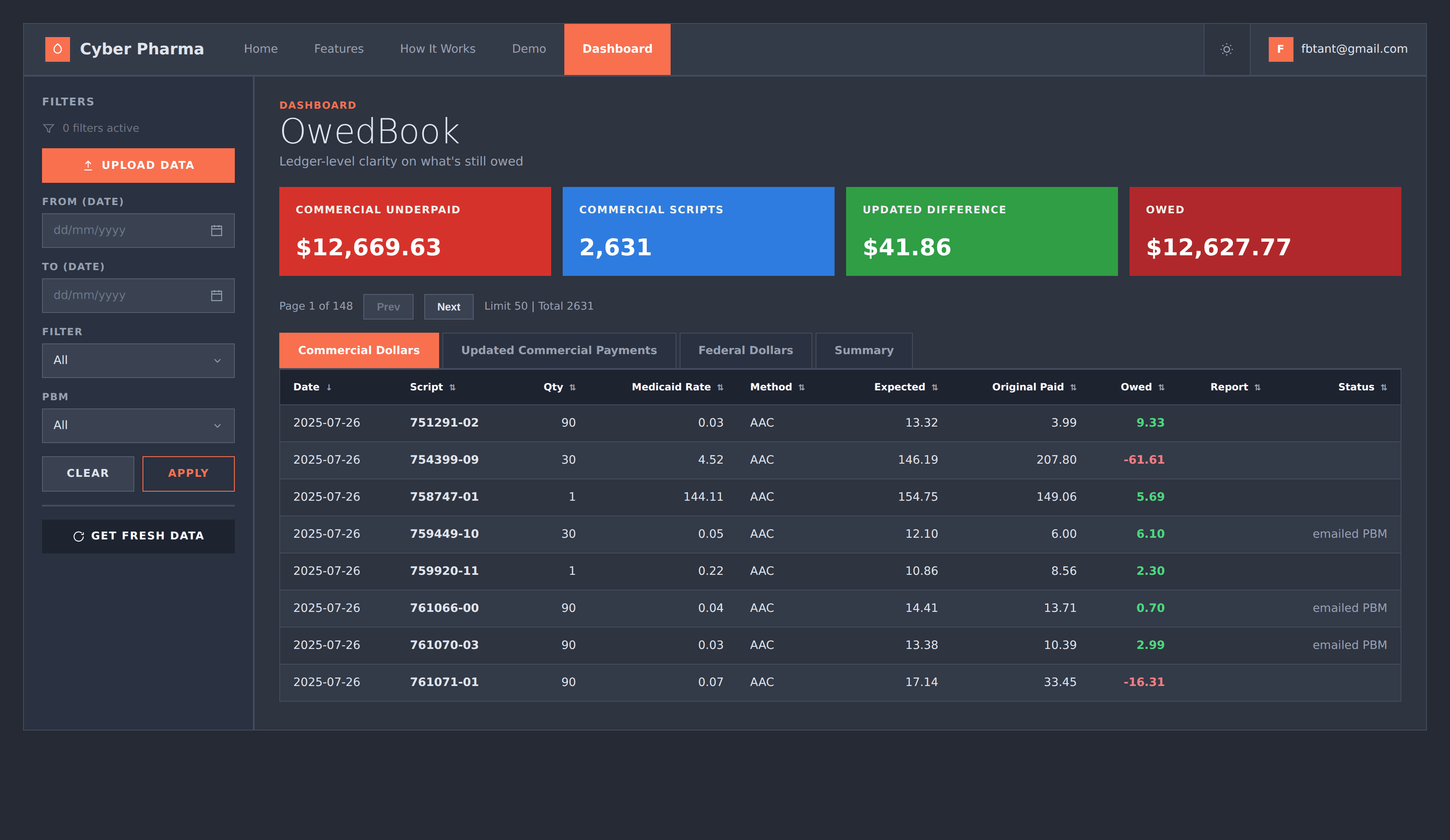Select script 759920-11 cell
Viewport: 1450px width, 840px height.
tap(444, 571)
